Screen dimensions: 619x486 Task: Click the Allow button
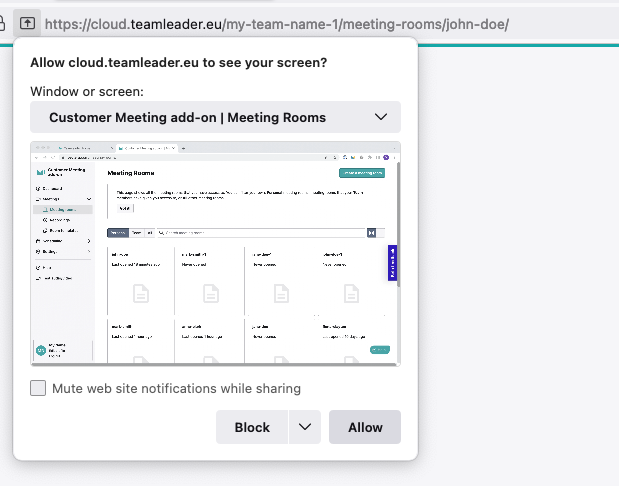point(365,427)
